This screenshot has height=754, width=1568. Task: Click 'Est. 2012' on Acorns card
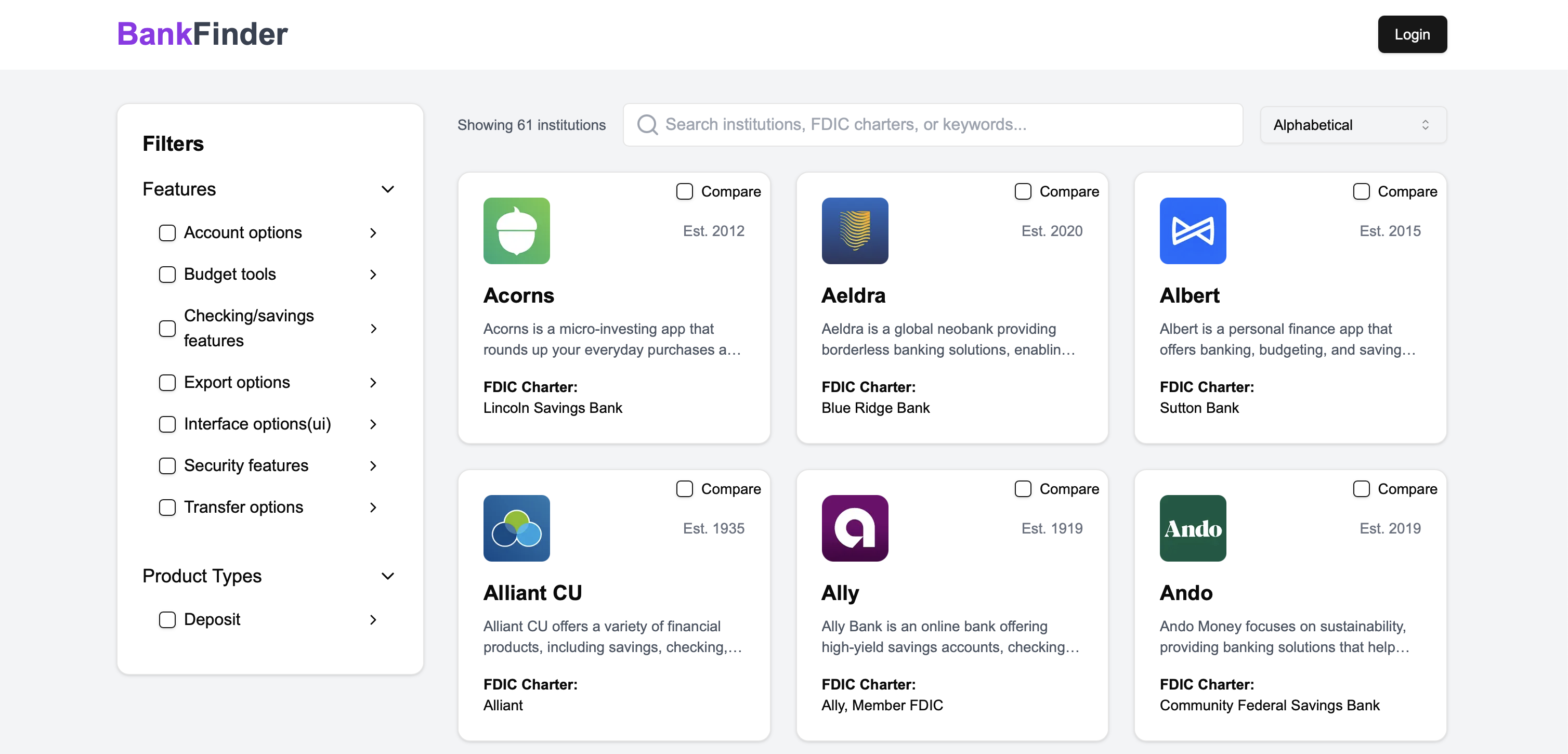coord(713,231)
